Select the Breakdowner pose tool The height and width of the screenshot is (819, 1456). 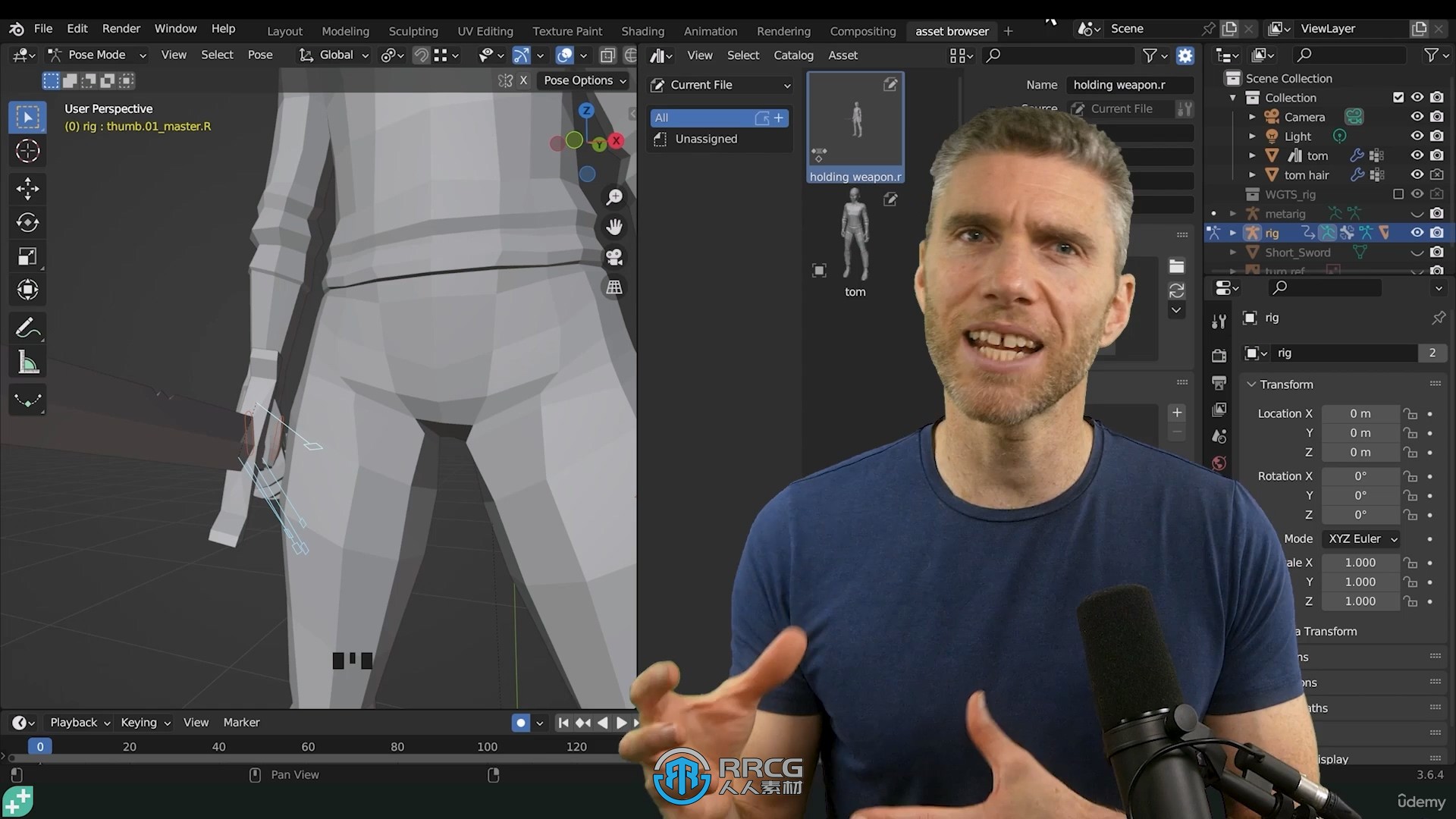(x=27, y=400)
